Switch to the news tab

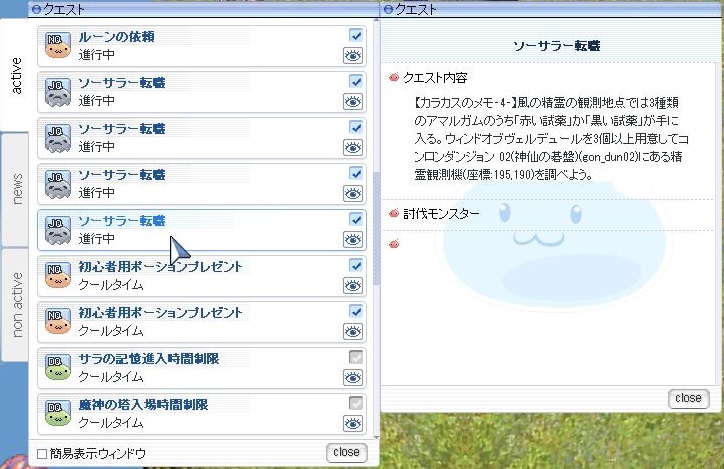[x=16, y=189]
